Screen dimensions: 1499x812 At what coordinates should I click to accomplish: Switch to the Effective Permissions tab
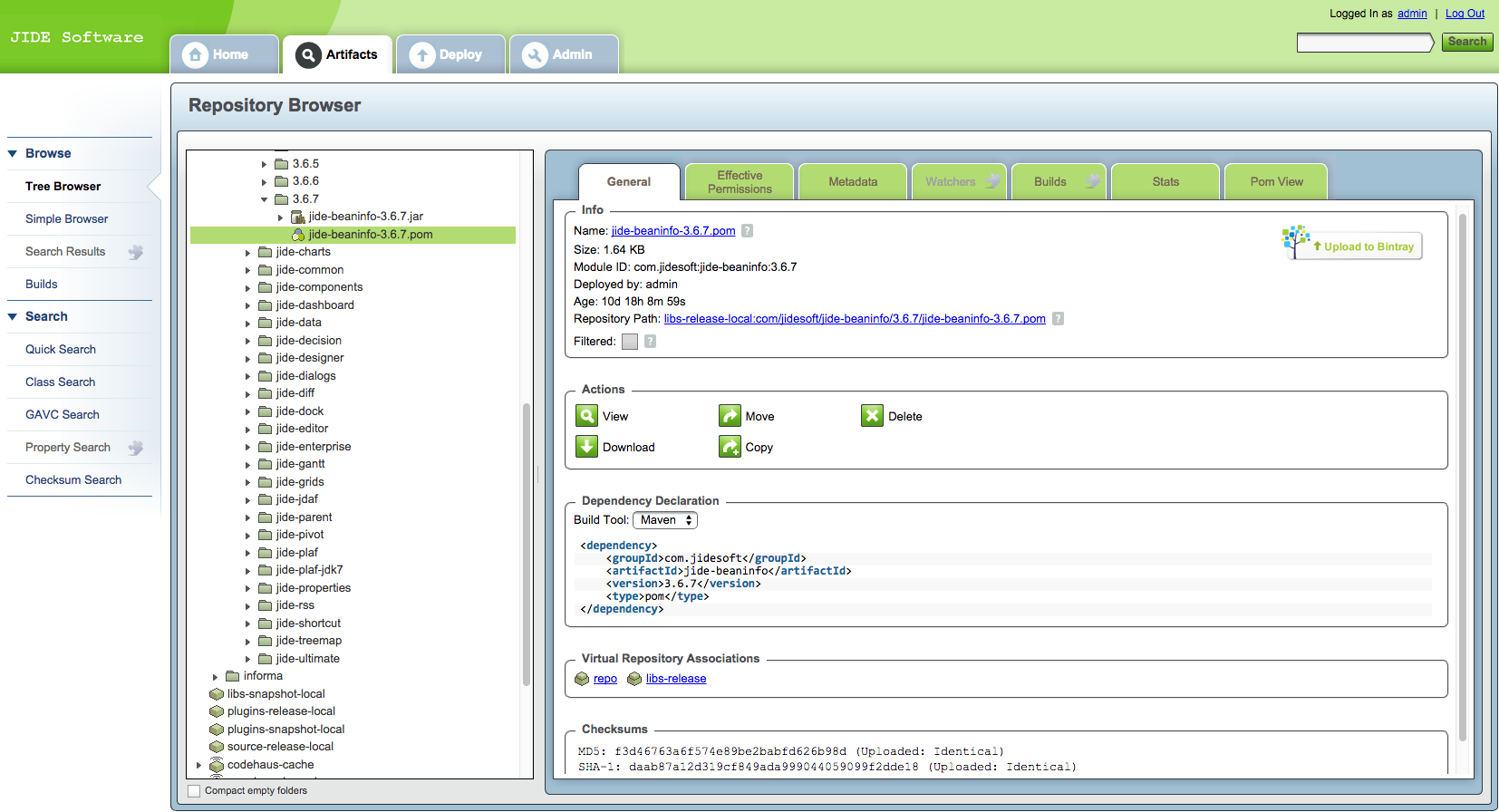[740, 182]
